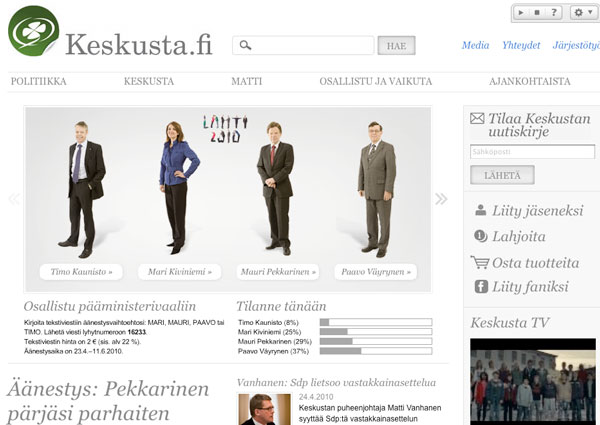This screenshot has height=425, width=600.
Task: Click the Timo Kaunisto » button
Action: (81, 272)
